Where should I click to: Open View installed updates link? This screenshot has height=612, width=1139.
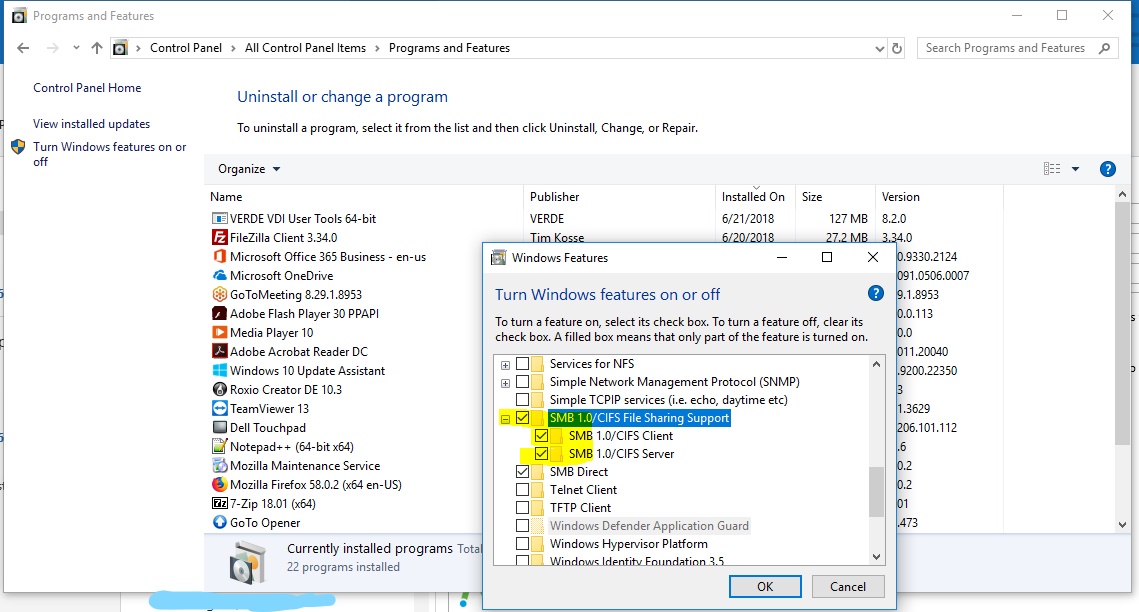pos(92,124)
